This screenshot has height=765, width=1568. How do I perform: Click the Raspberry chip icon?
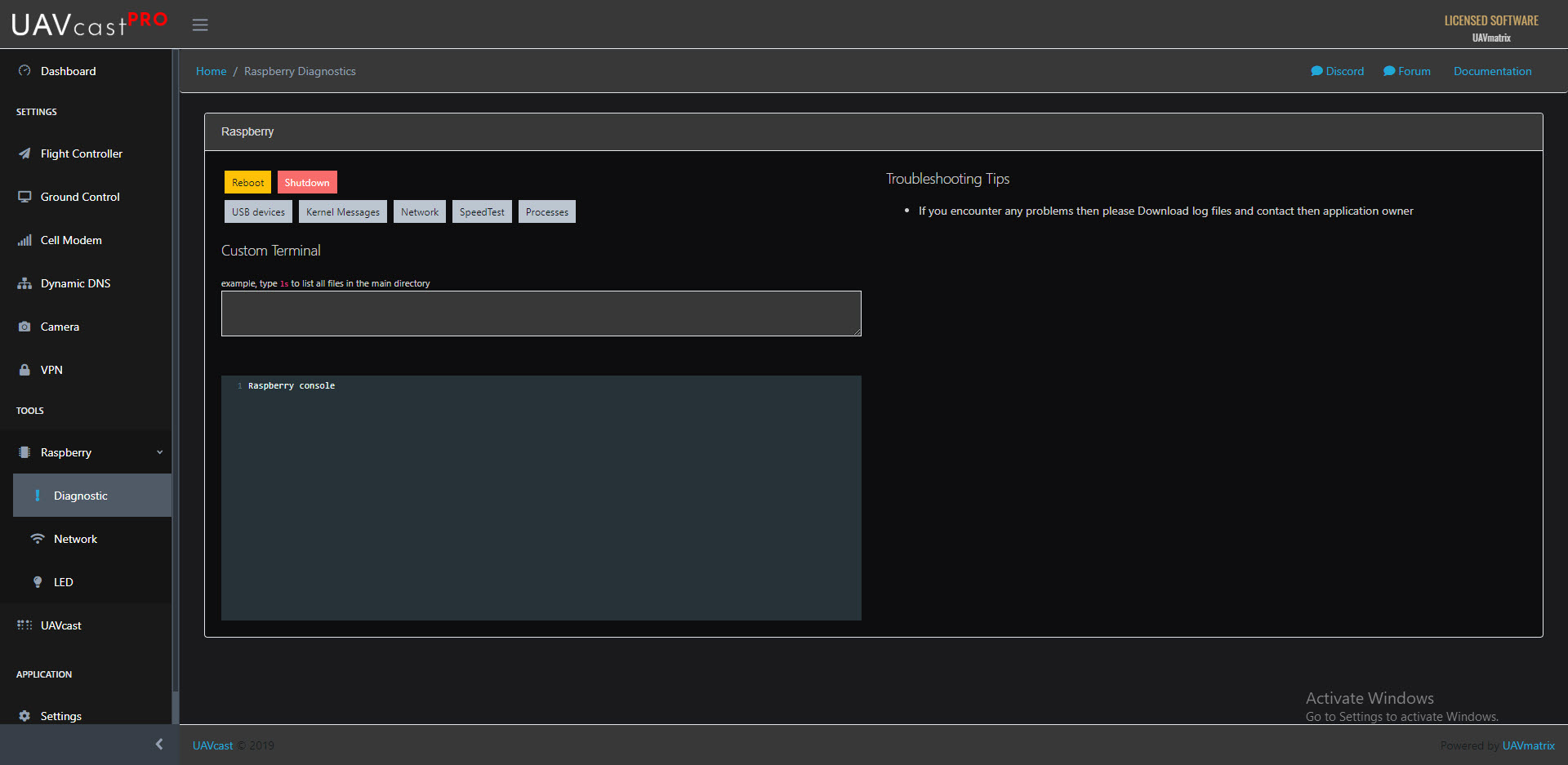click(x=24, y=452)
